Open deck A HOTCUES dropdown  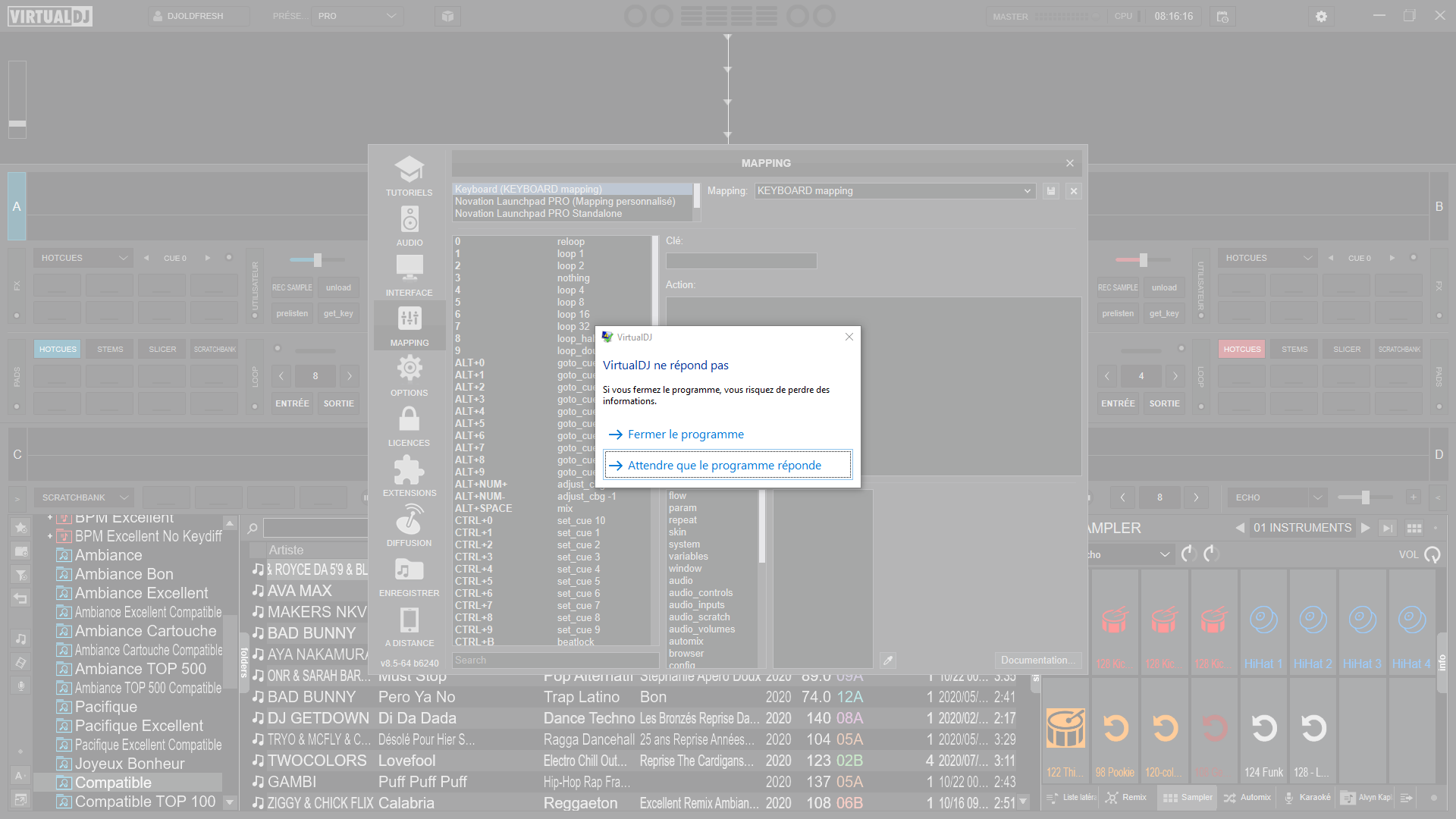tap(83, 258)
